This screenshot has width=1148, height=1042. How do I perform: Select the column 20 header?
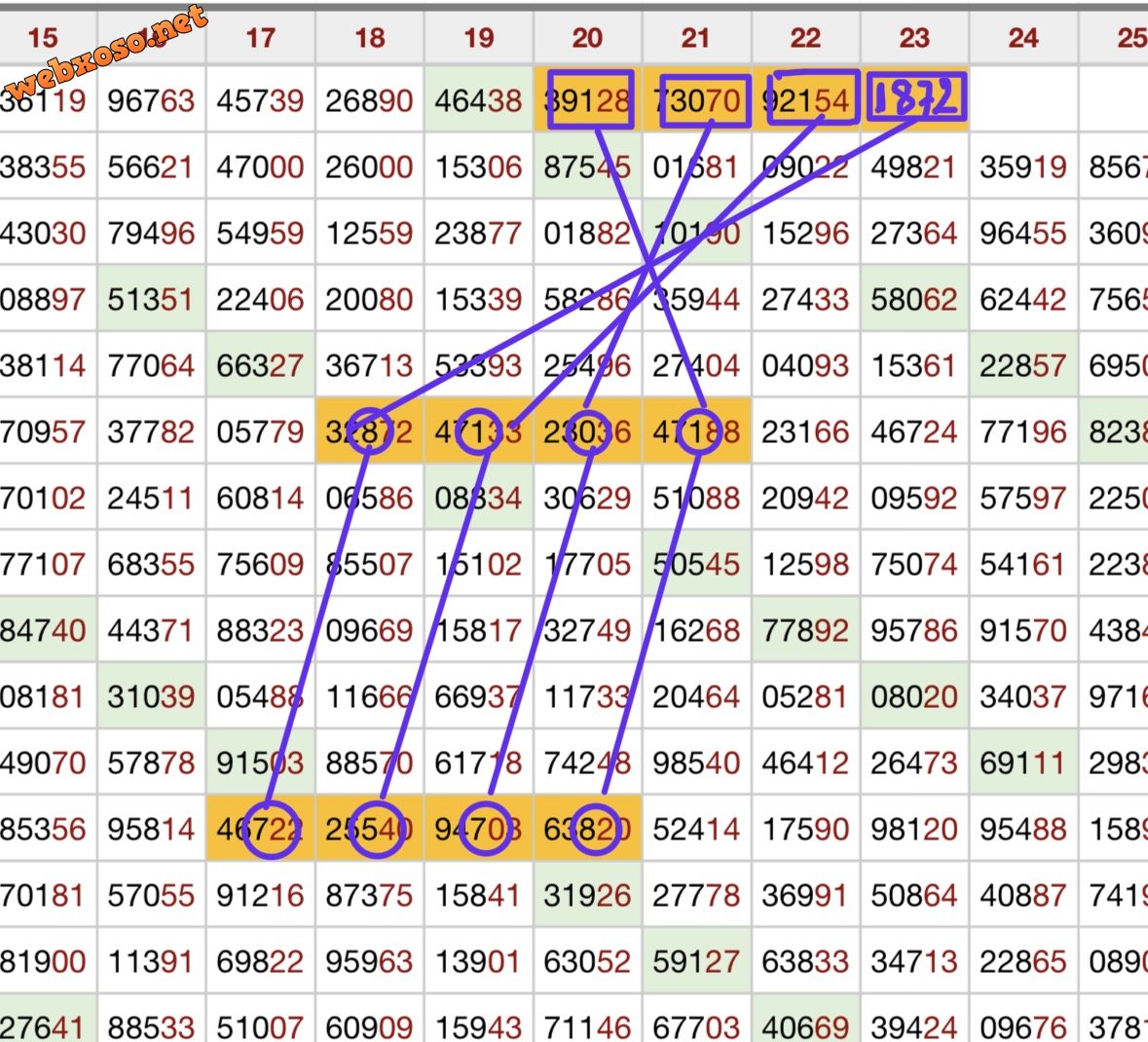point(588,37)
